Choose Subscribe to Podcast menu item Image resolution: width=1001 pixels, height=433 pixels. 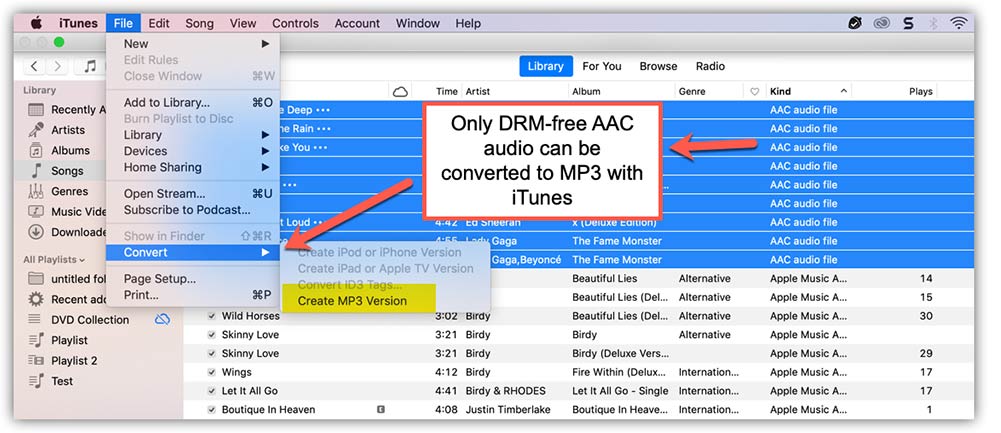pos(193,210)
